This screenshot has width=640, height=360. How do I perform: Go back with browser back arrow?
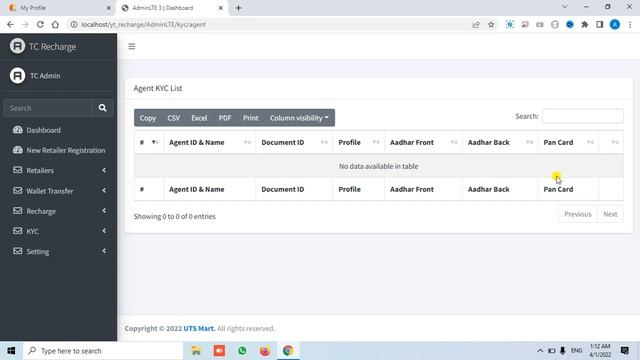click(10, 24)
